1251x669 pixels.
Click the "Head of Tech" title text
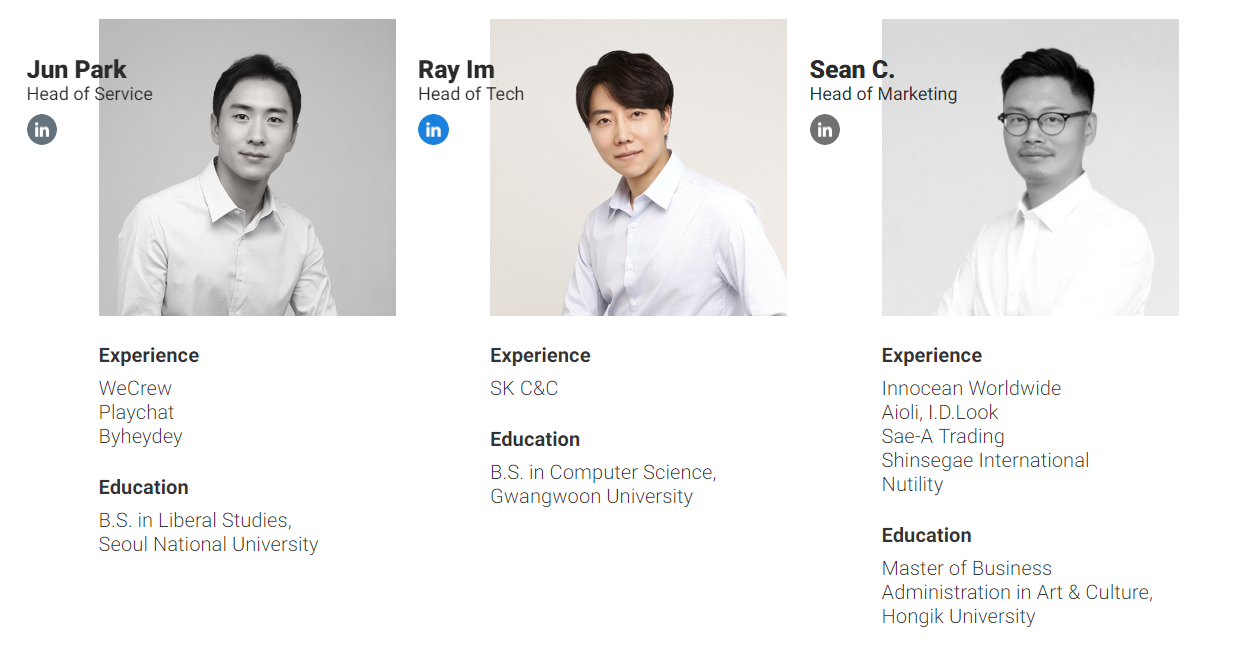(x=471, y=94)
